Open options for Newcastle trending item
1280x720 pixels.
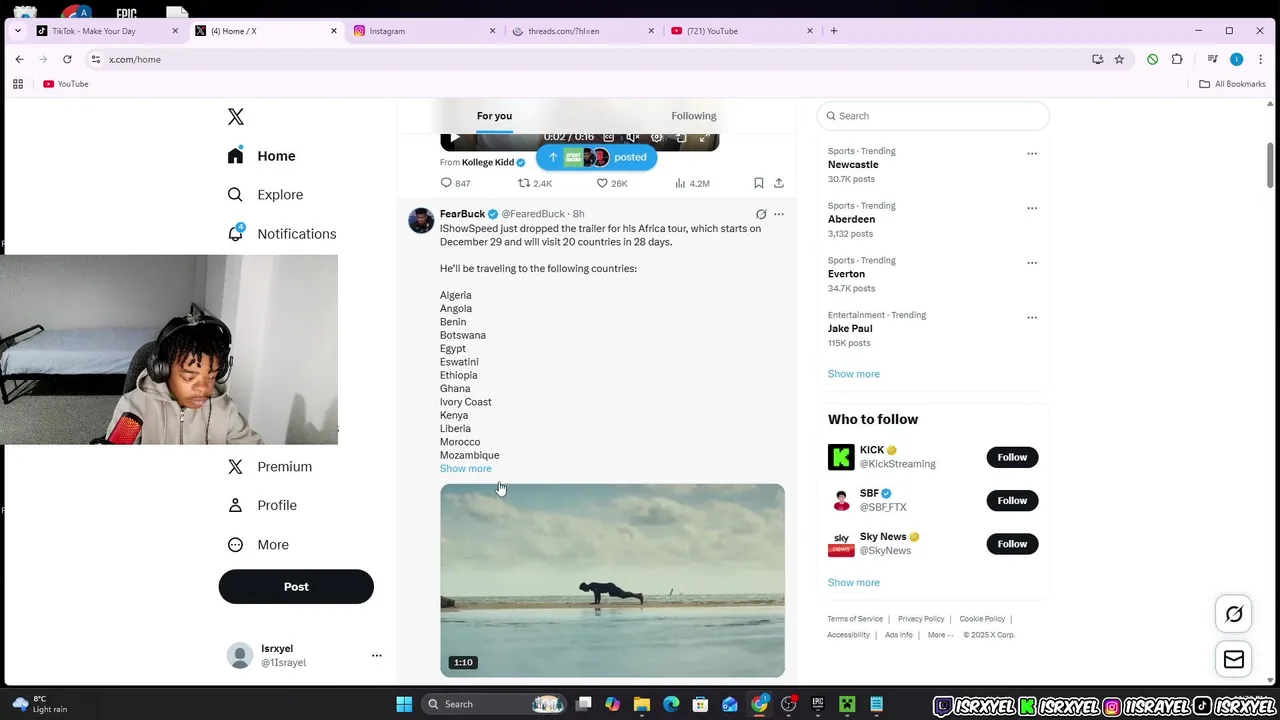(1032, 154)
